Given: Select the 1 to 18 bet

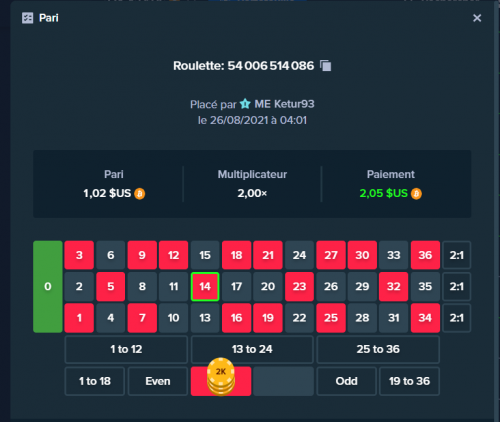Looking at the screenshot, I should point(95,381).
